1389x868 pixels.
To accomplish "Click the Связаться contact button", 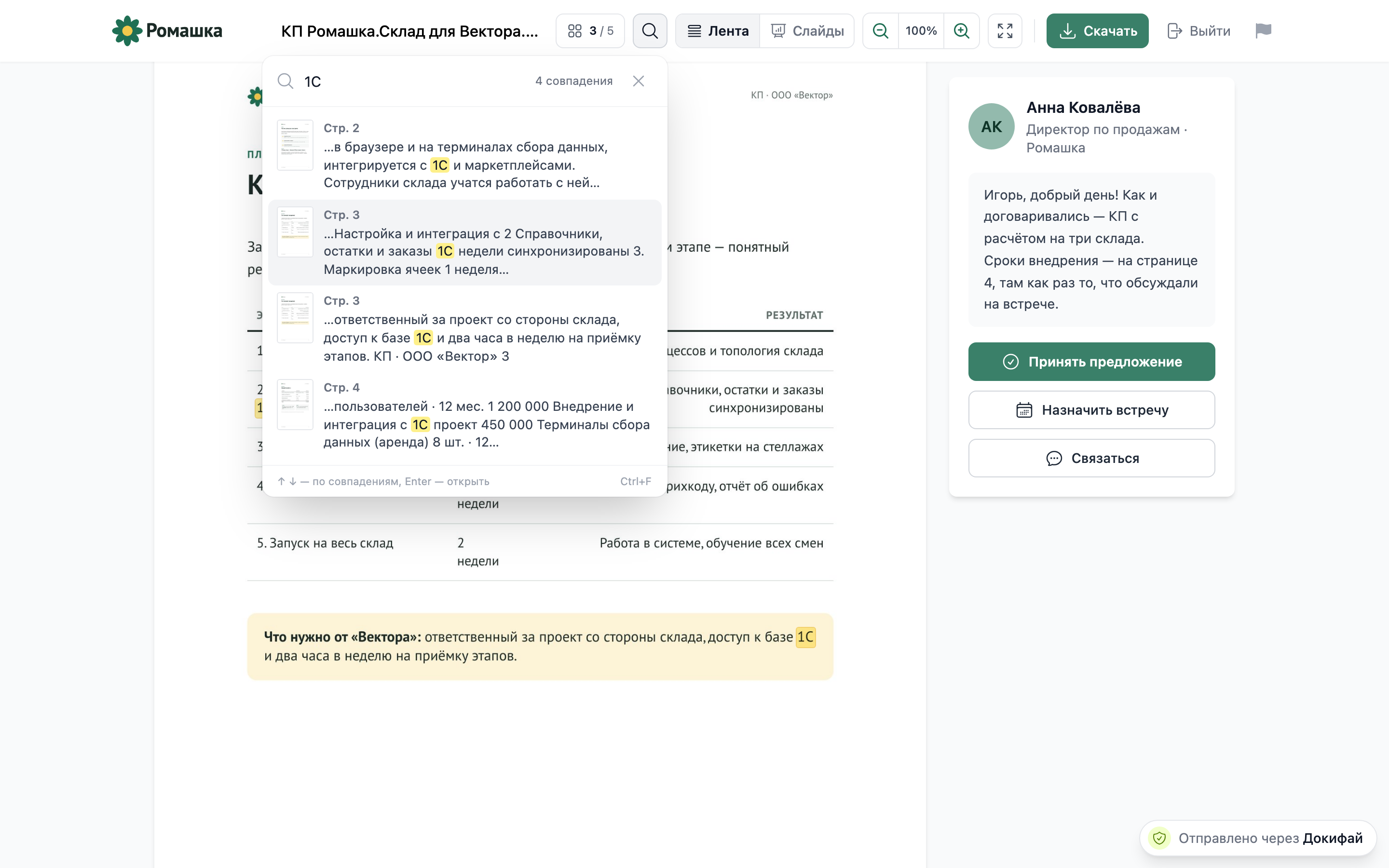I will click(1092, 458).
